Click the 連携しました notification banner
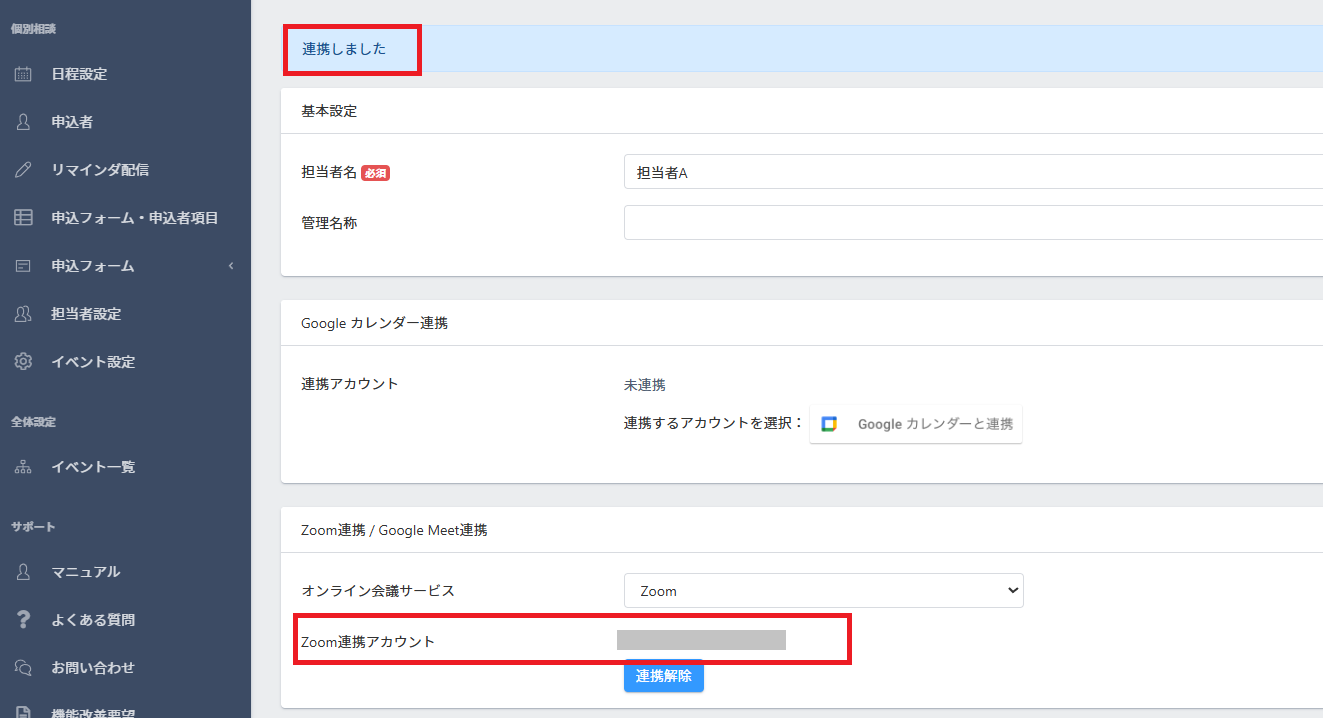Viewport: 1323px width, 718px height. (802, 49)
